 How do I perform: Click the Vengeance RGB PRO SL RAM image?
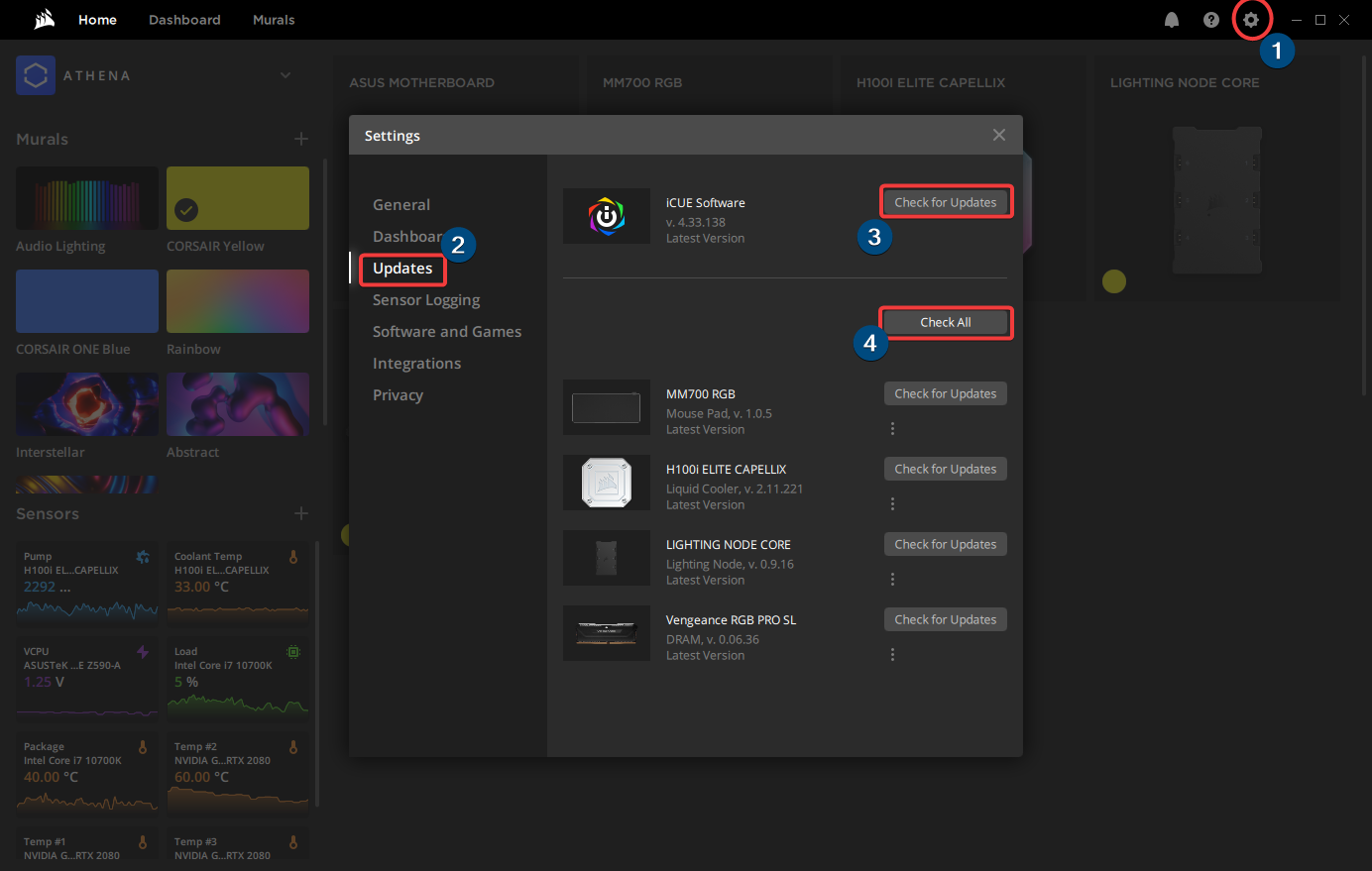coord(607,633)
